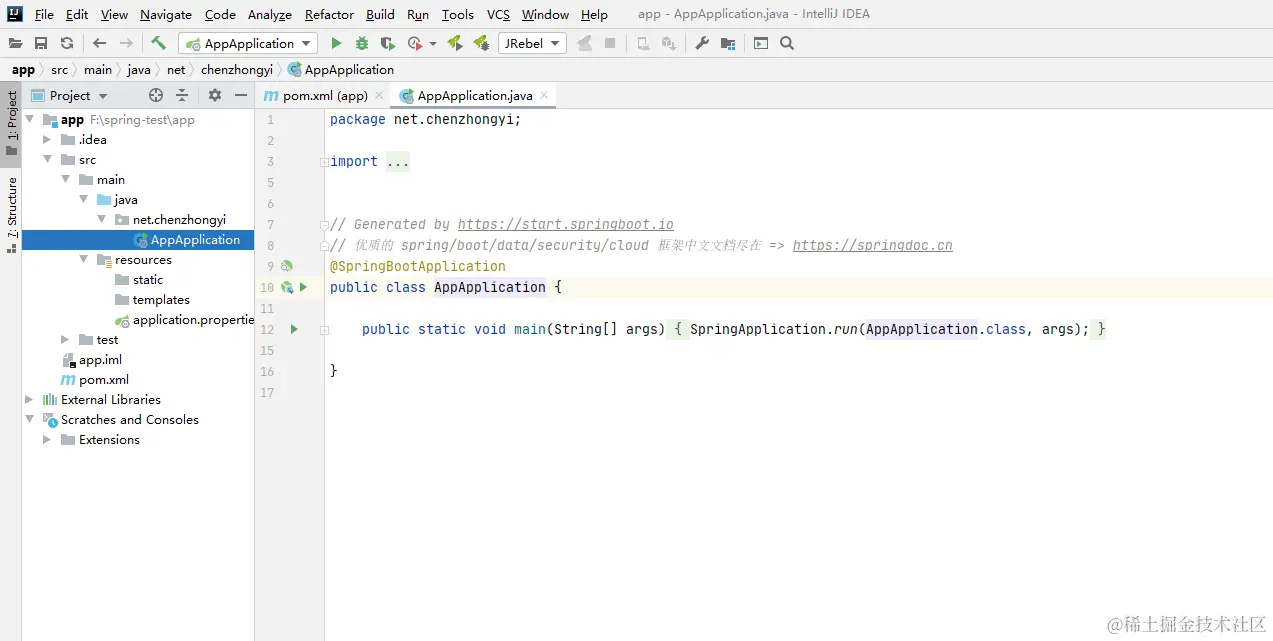
Task: Click the Open folder toolbar icon
Action: point(15,43)
